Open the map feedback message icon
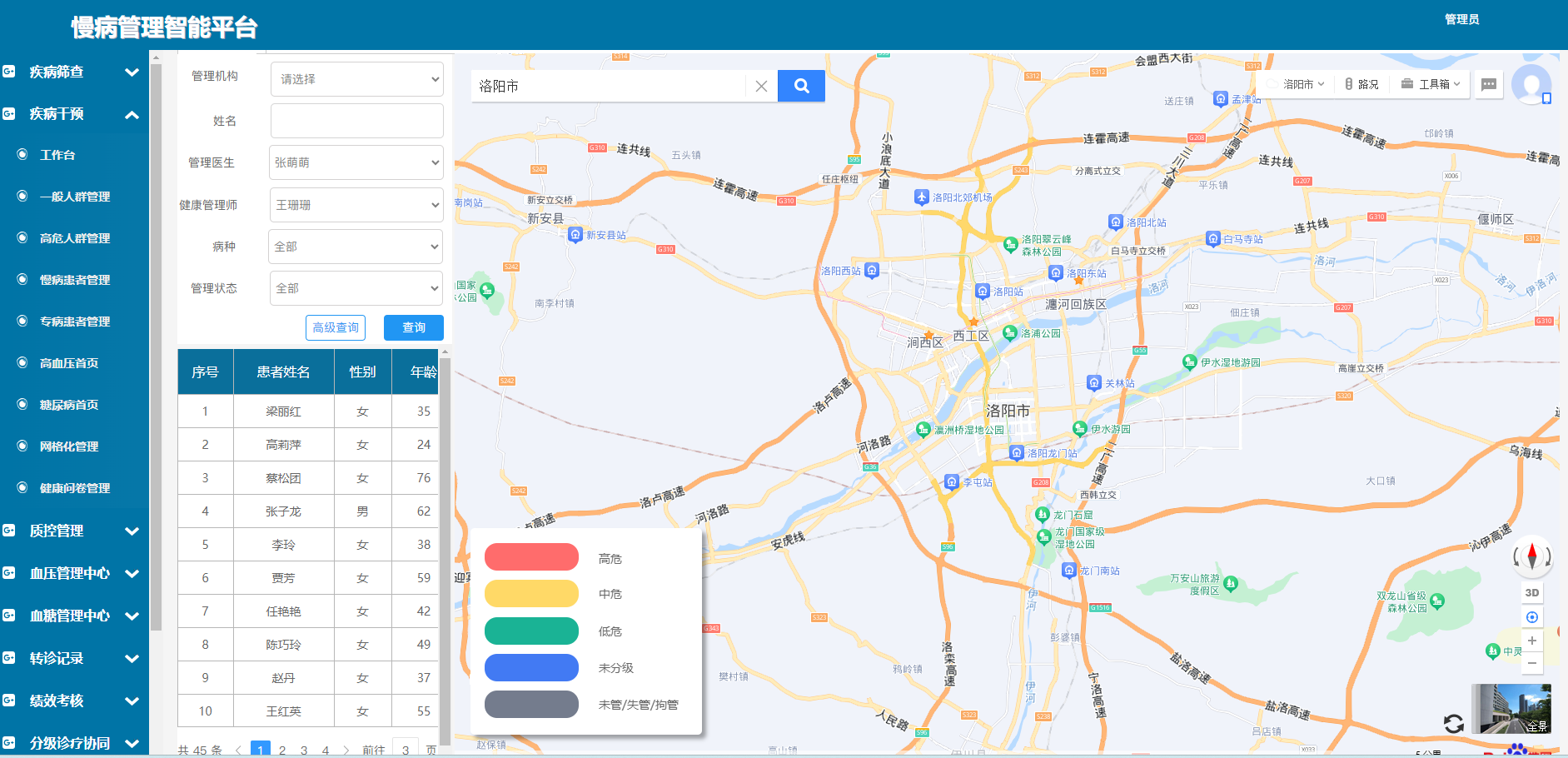The width and height of the screenshot is (1568, 758). coord(1489,84)
